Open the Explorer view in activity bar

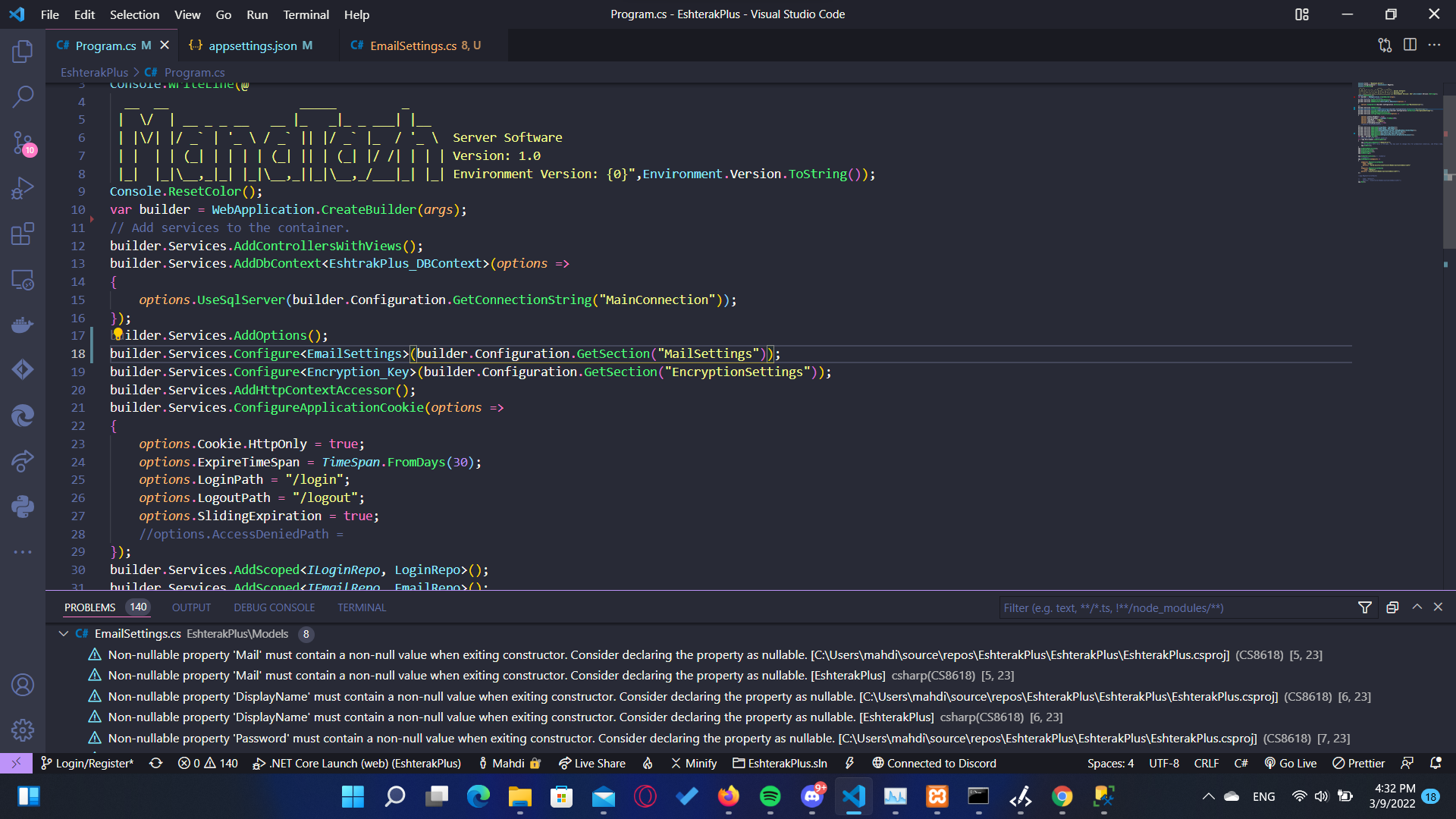[x=23, y=52]
